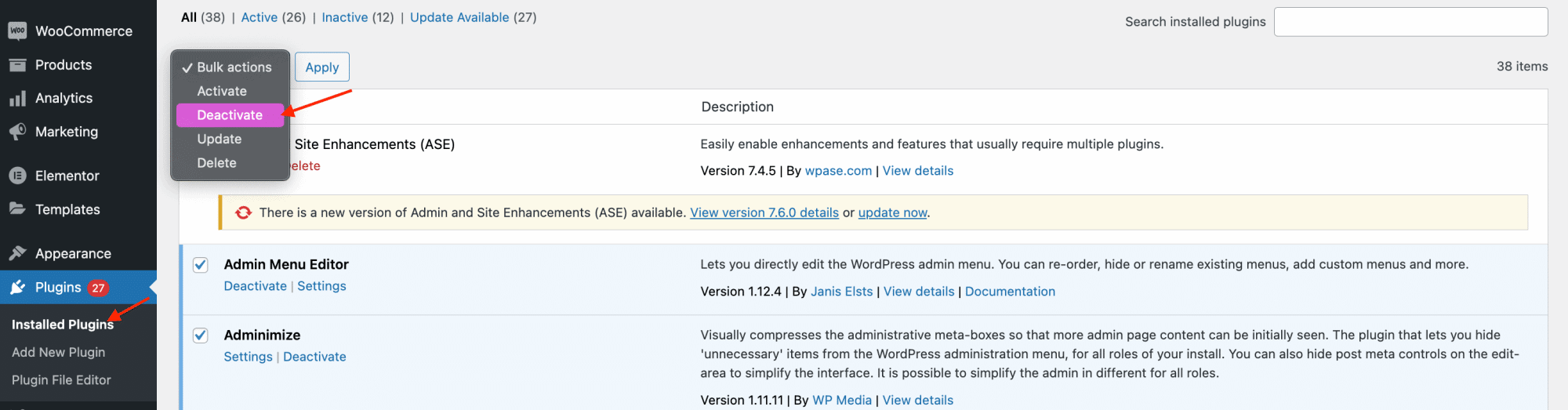Select Activate from the bulk actions list

[x=230, y=91]
